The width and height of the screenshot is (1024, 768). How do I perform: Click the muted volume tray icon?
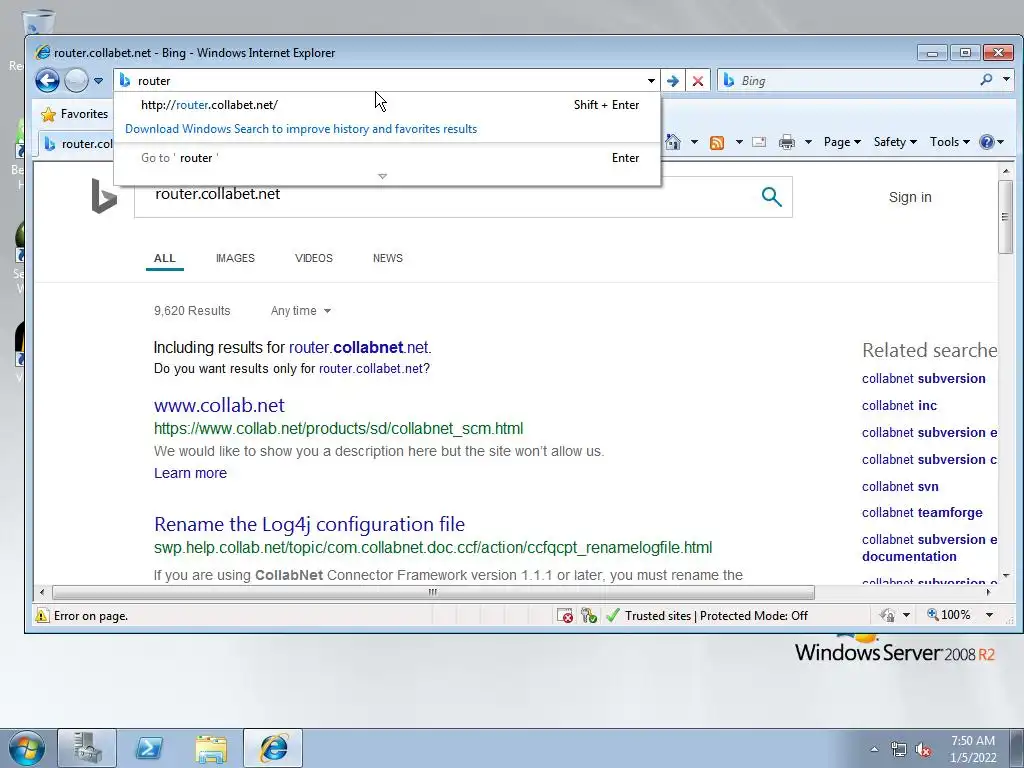click(923, 749)
